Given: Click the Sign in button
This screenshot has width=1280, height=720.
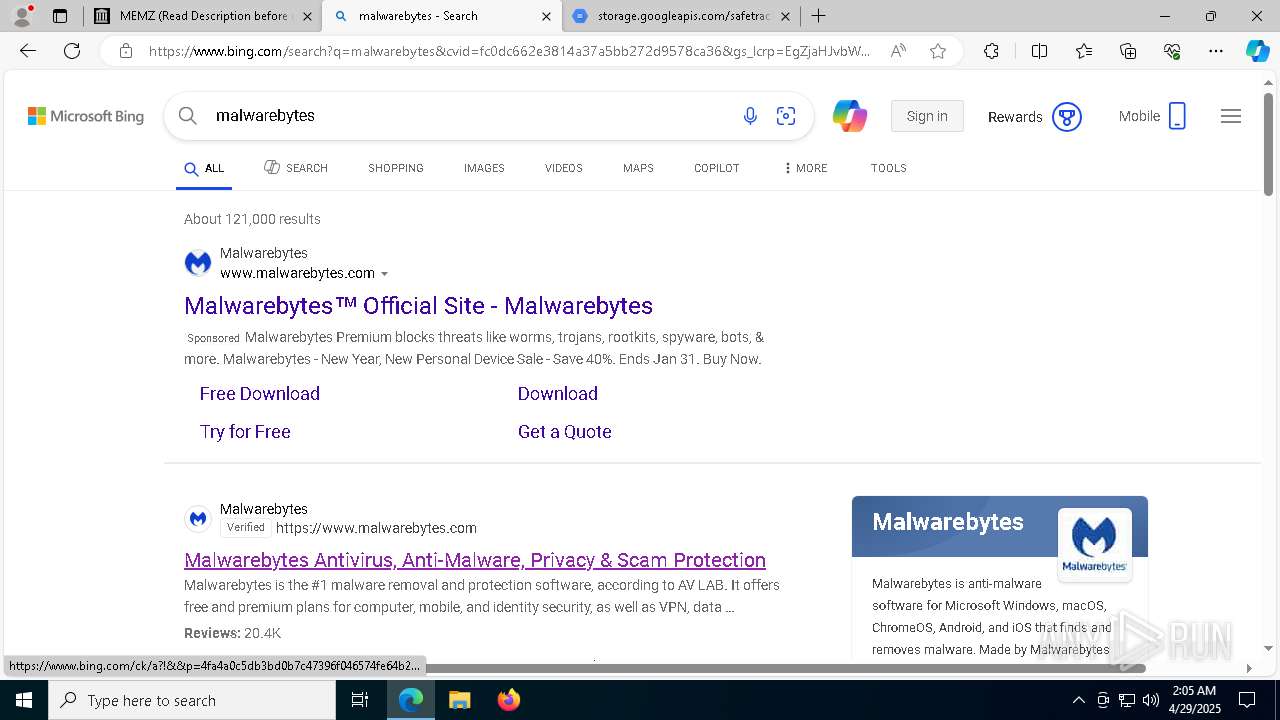Looking at the screenshot, I should click(x=927, y=116).
